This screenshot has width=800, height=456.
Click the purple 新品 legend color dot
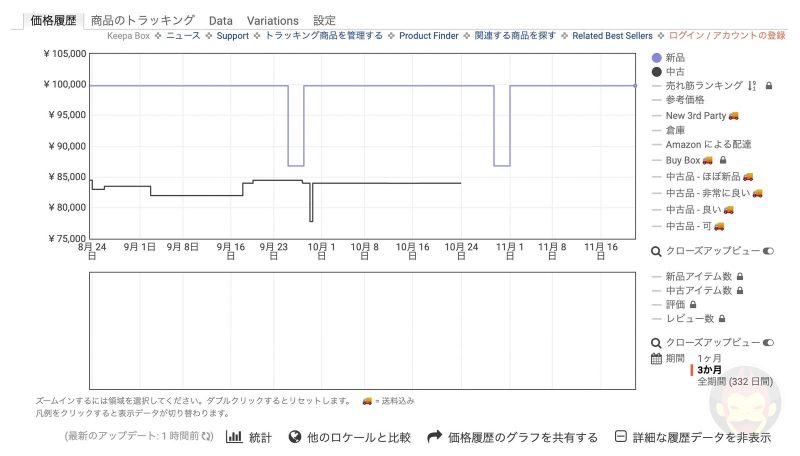tap(657, 58)
